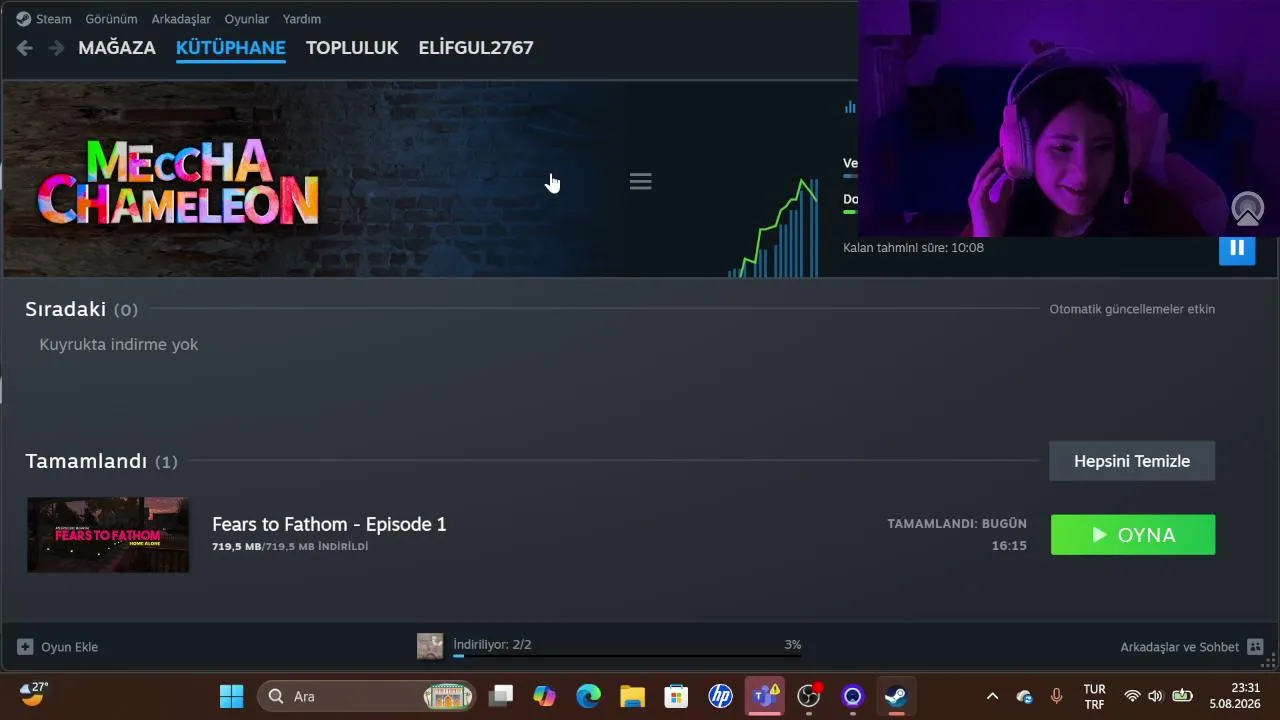
Task: Click the 'TAMAMLANDI: BUGÜN' completion text
Action: point(957,524)
